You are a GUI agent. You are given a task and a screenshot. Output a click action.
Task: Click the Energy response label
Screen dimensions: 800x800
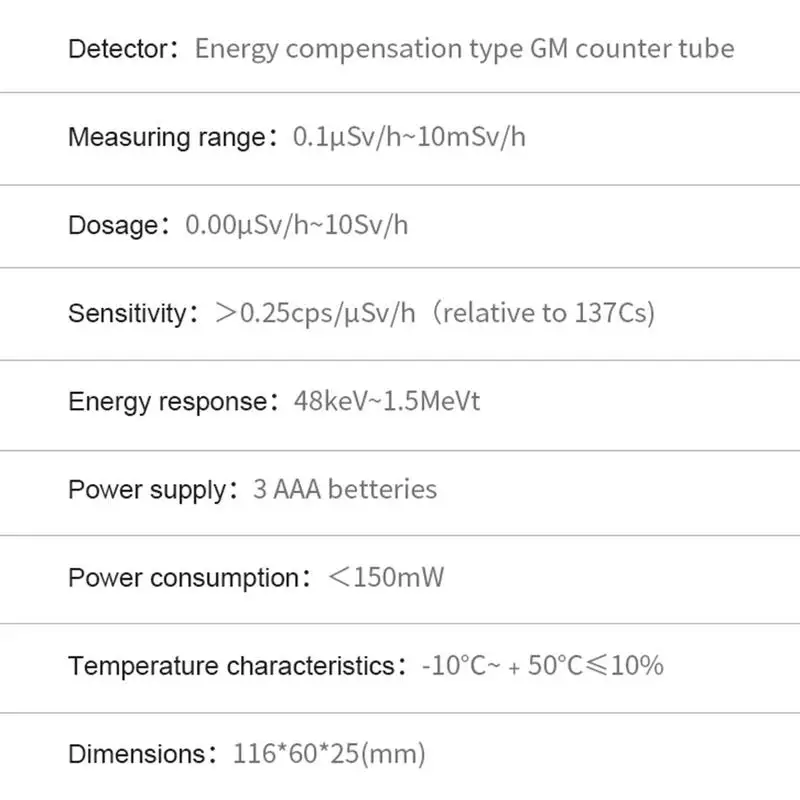point(168,402)
